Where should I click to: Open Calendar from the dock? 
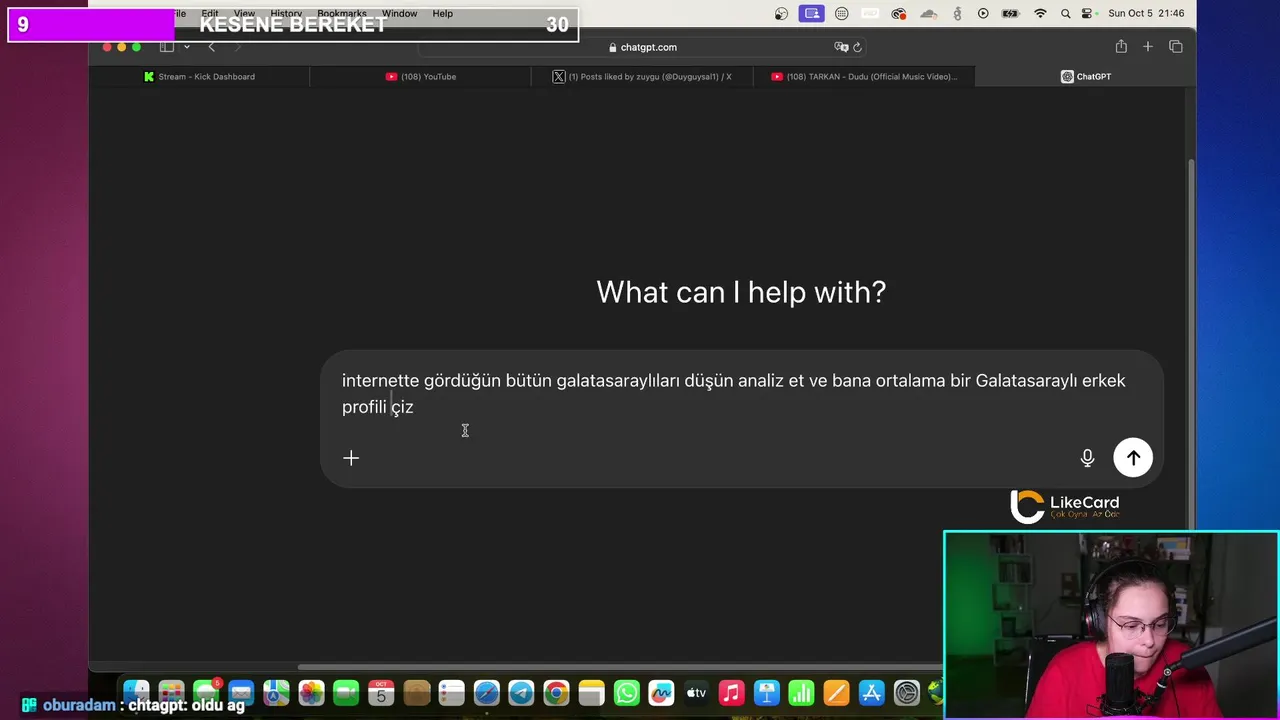click(x=381, y=692)
